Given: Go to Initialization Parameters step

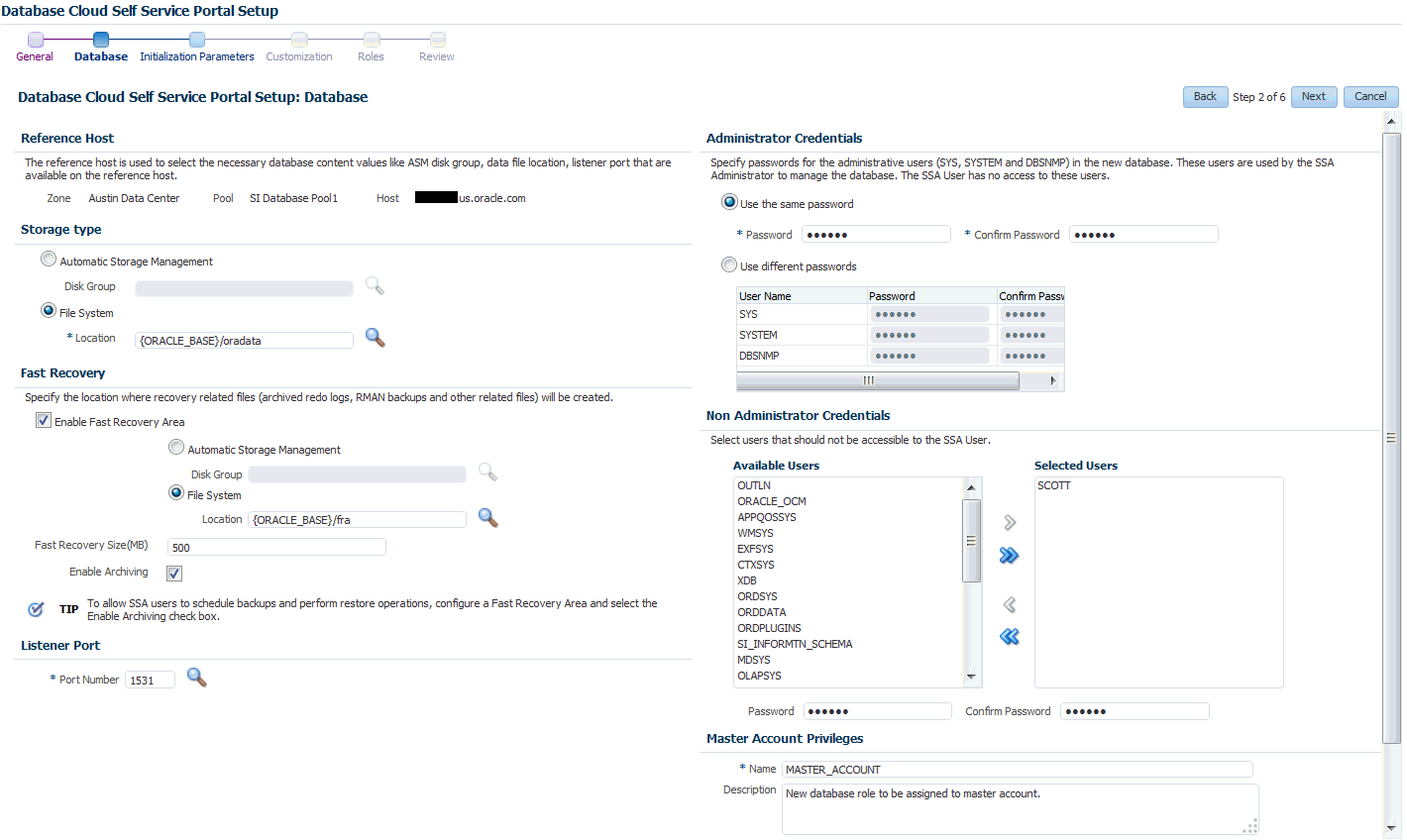Looking at the screenshot, I should coord(197,57).
